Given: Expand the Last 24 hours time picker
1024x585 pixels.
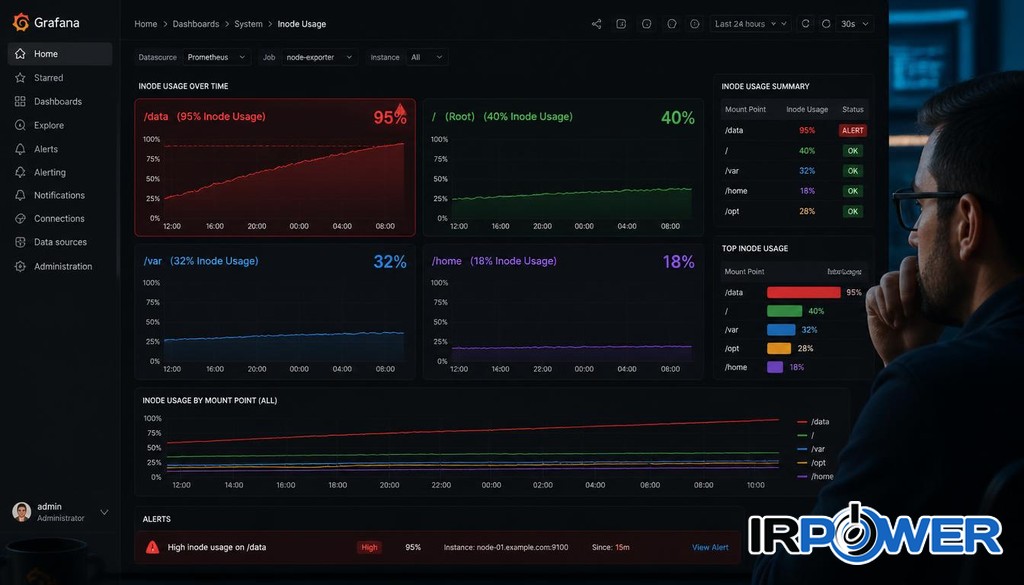Looking at the screenshot, I should (750, 24).
